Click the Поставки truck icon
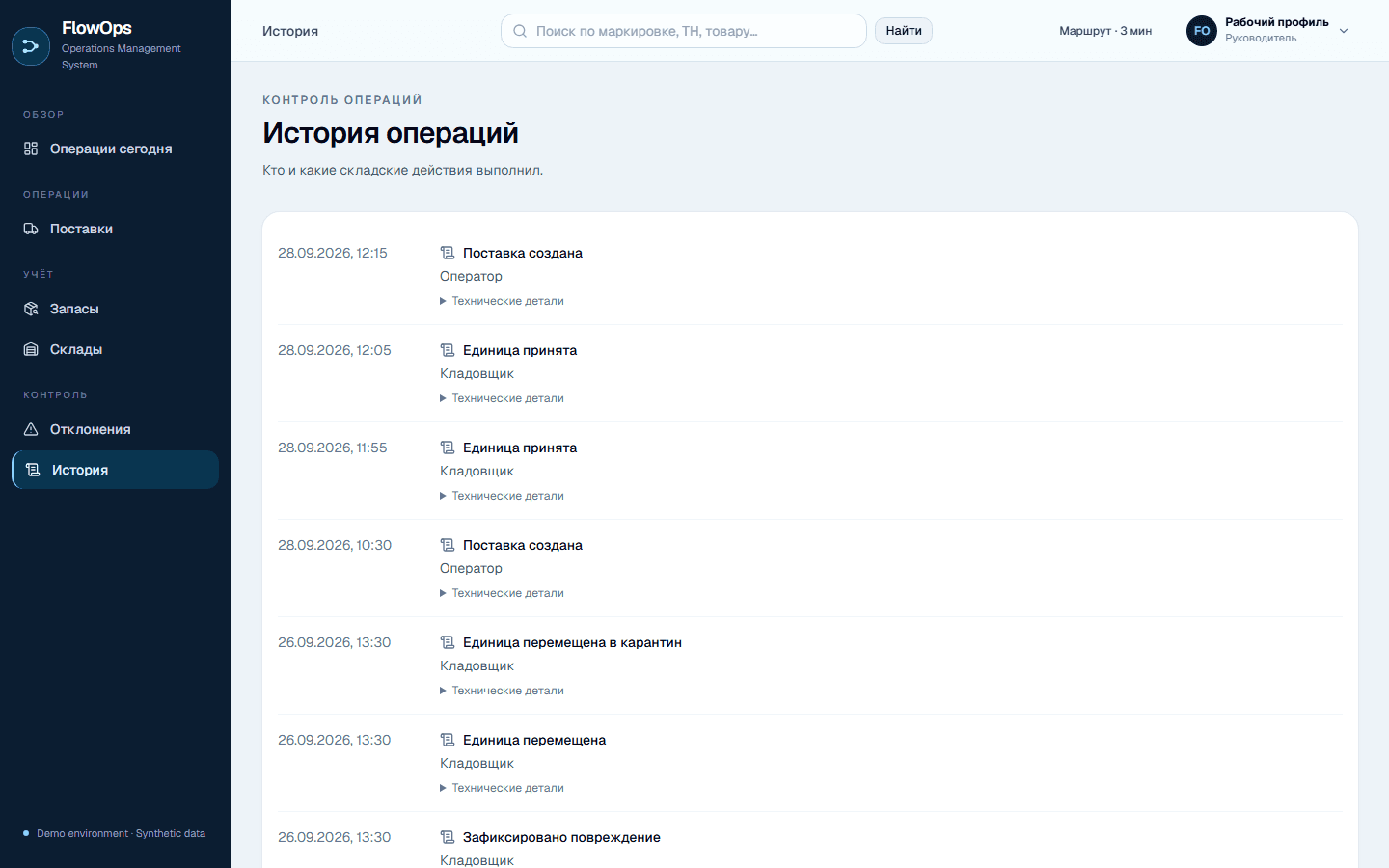 pyautogui.click(x=31, y=229)
